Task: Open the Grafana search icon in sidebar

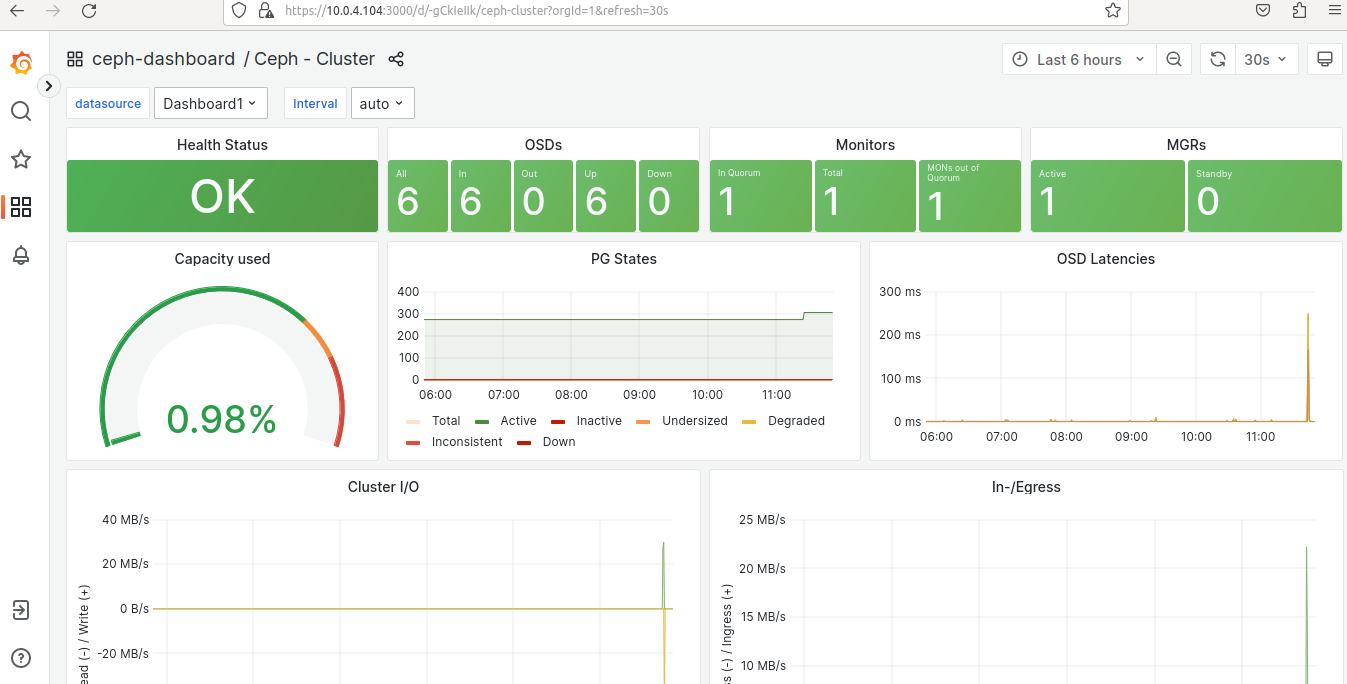Action: 21,111
